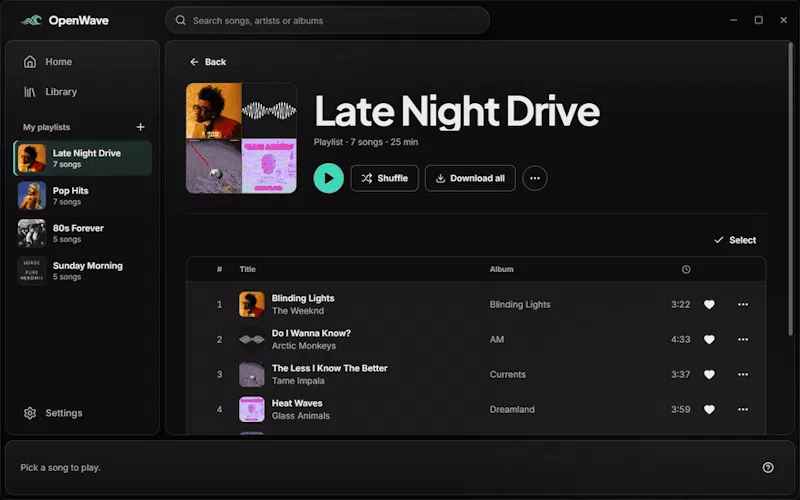Unlike Blinding Lights via heart icon
This screenshot has width=800, height=500.
(x=709, y=305)
